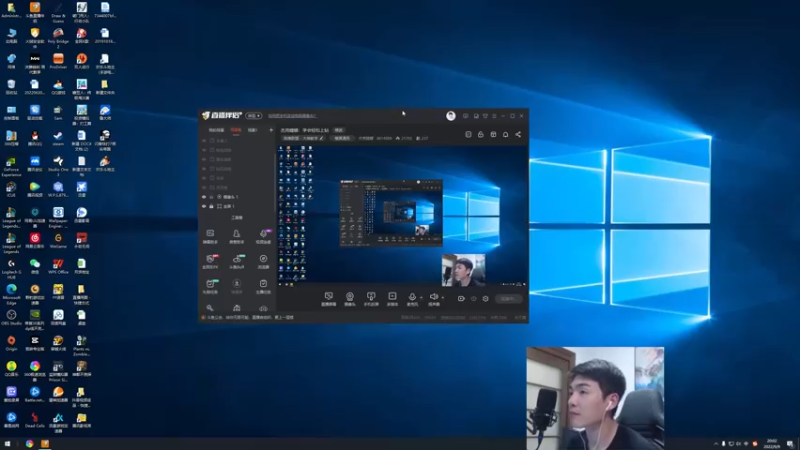Screen dimensions: 800x450
Task: Click the gift box icon in header
Action: click(x=493, y=134)
